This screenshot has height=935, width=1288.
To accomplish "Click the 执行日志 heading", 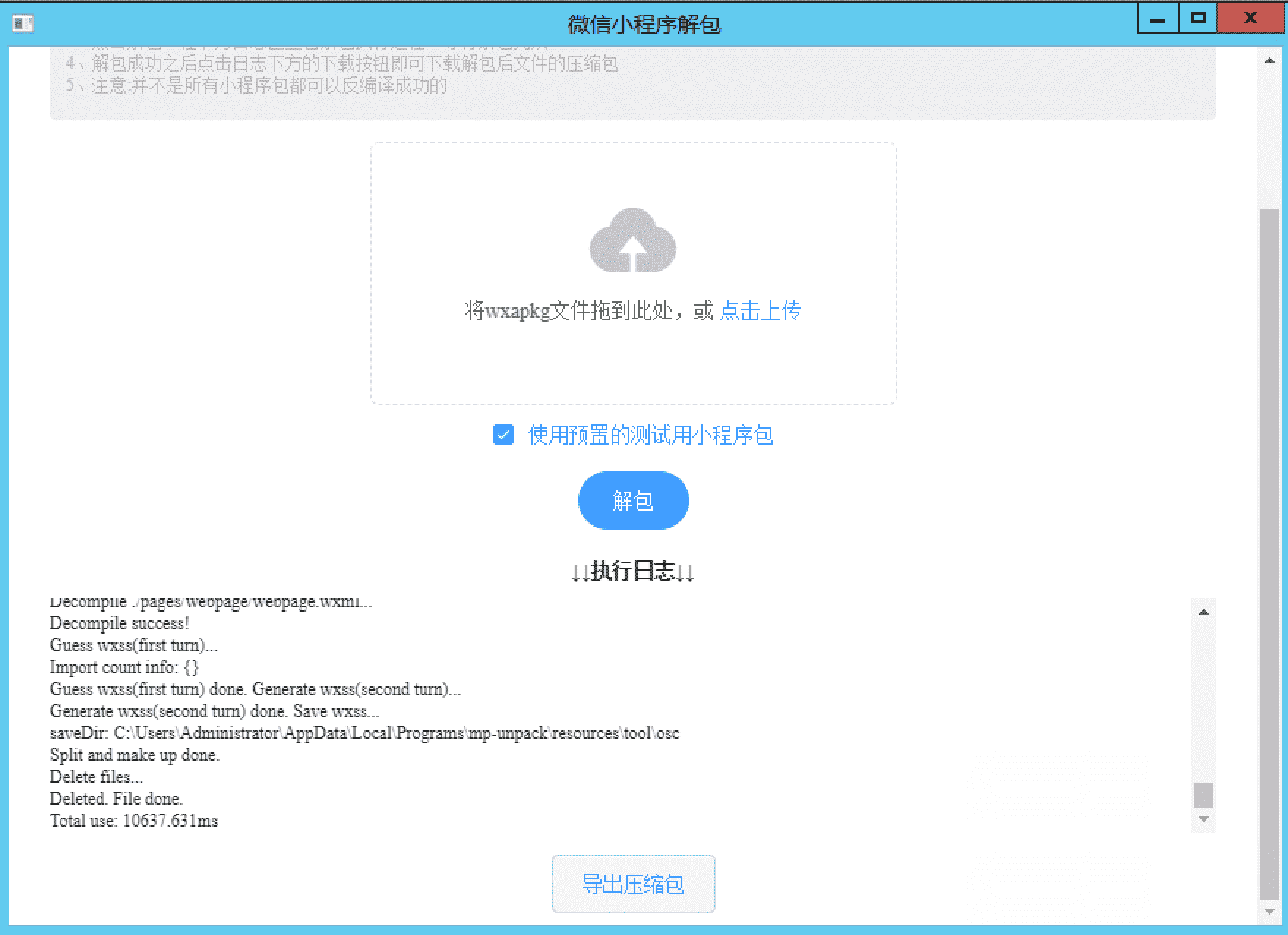I will [x=633, y=571].
